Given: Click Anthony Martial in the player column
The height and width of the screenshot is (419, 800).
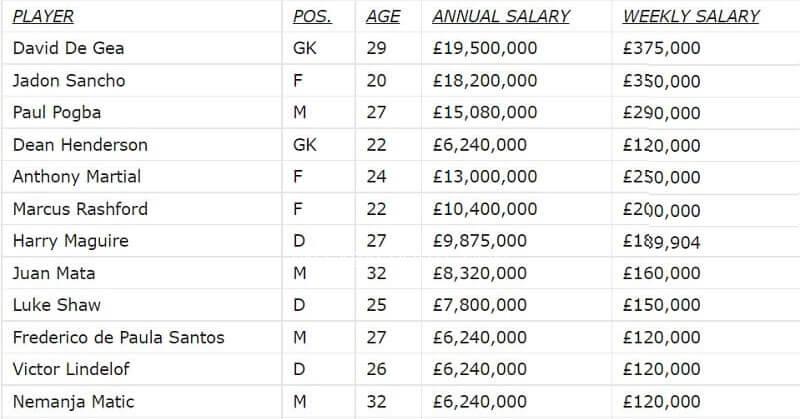Looking at the screenshot, I should coord(77,176).
